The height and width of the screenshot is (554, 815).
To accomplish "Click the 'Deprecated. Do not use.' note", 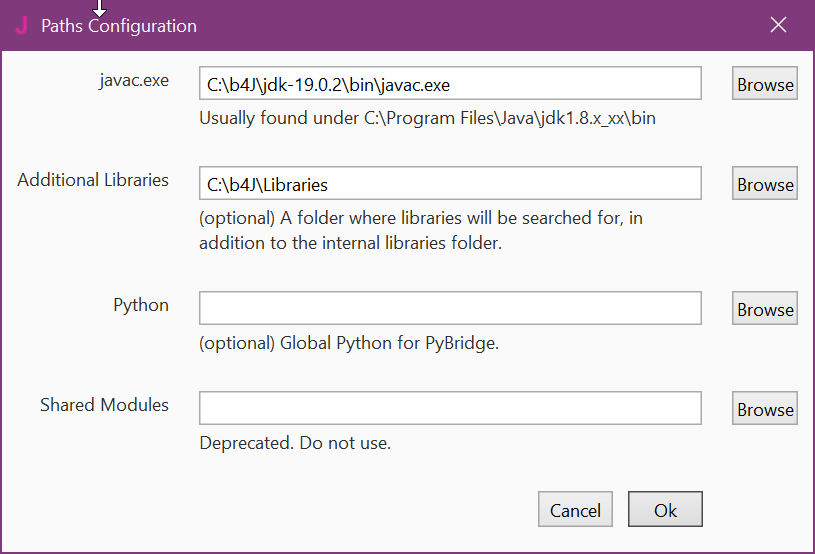I will click(x=295, y=443).
